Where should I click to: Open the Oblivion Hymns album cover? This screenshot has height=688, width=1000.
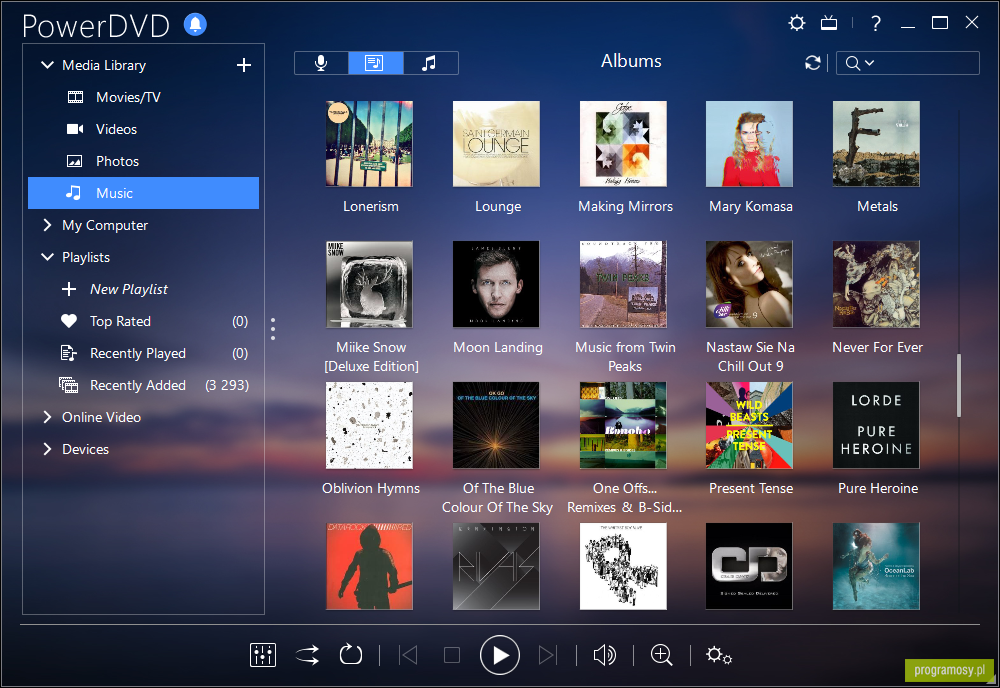pos(369,425)
